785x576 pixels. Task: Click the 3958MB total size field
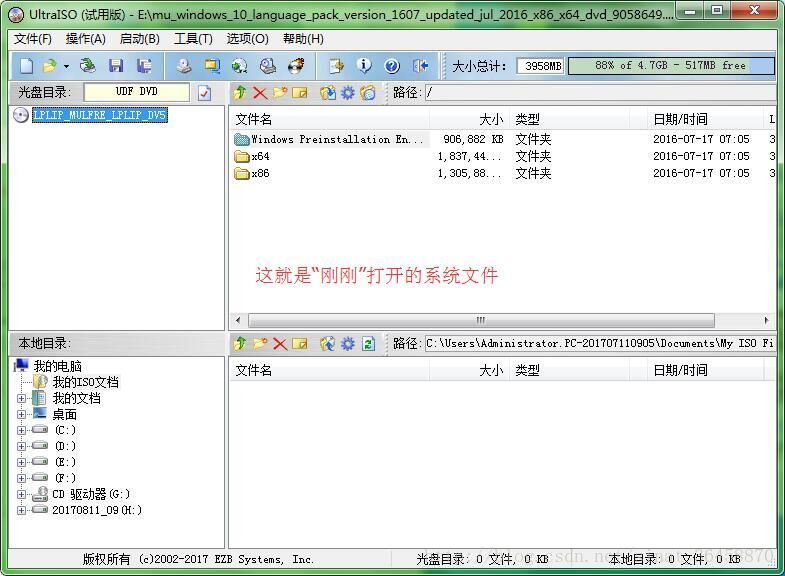540,66
